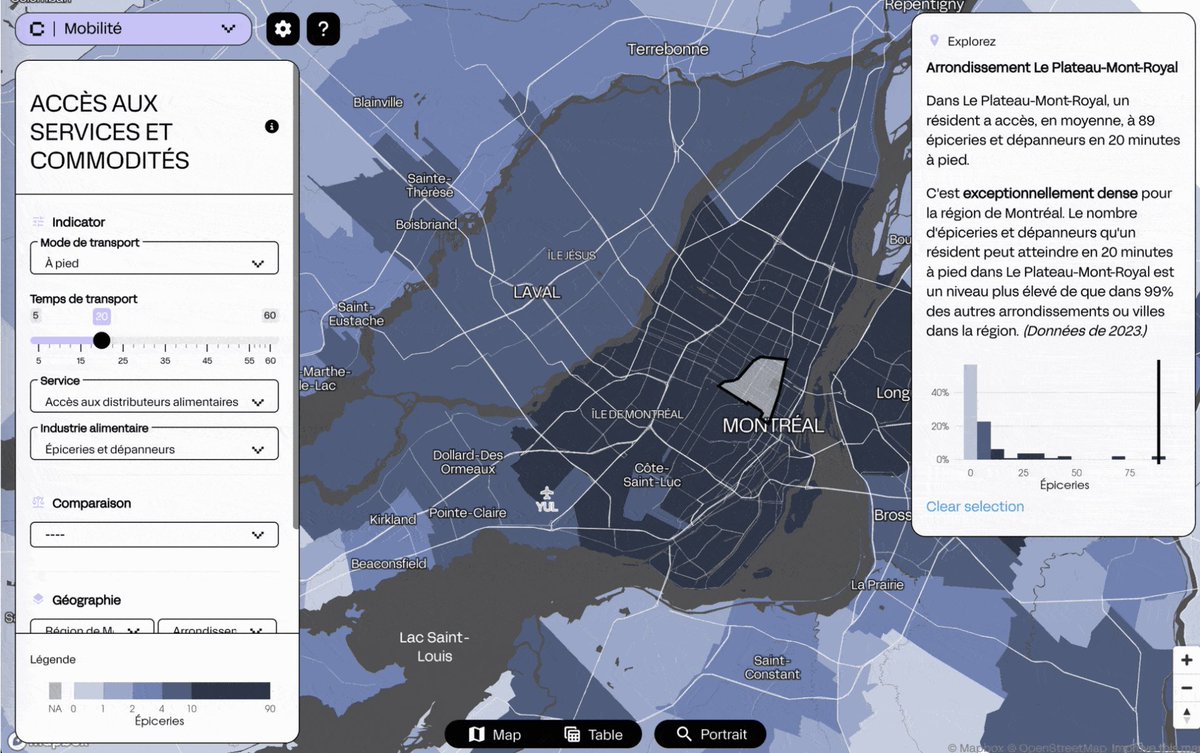Click the LAVAL map label
The image size is (1200, 753).
coord(537,293)
